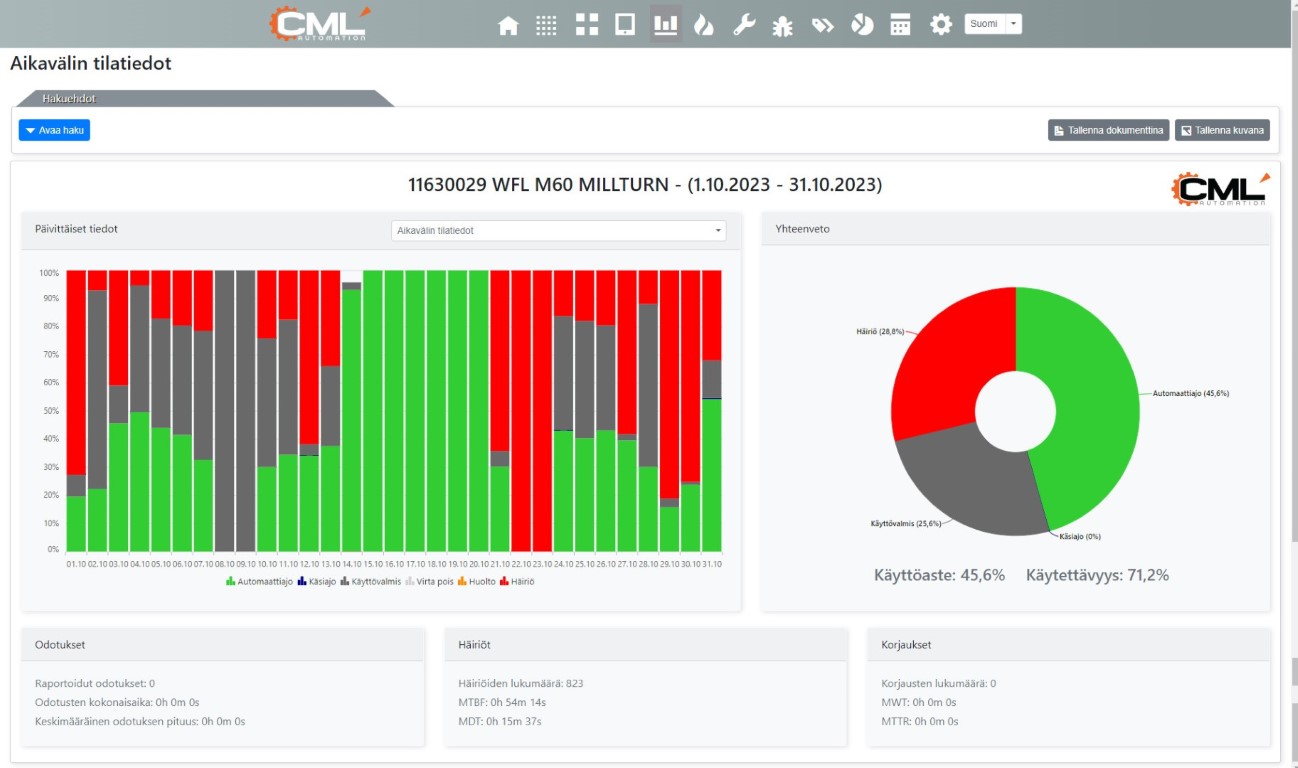Open the Suomi language dropdown
This screenshot has width=1298, height=768.
point(992,24)
